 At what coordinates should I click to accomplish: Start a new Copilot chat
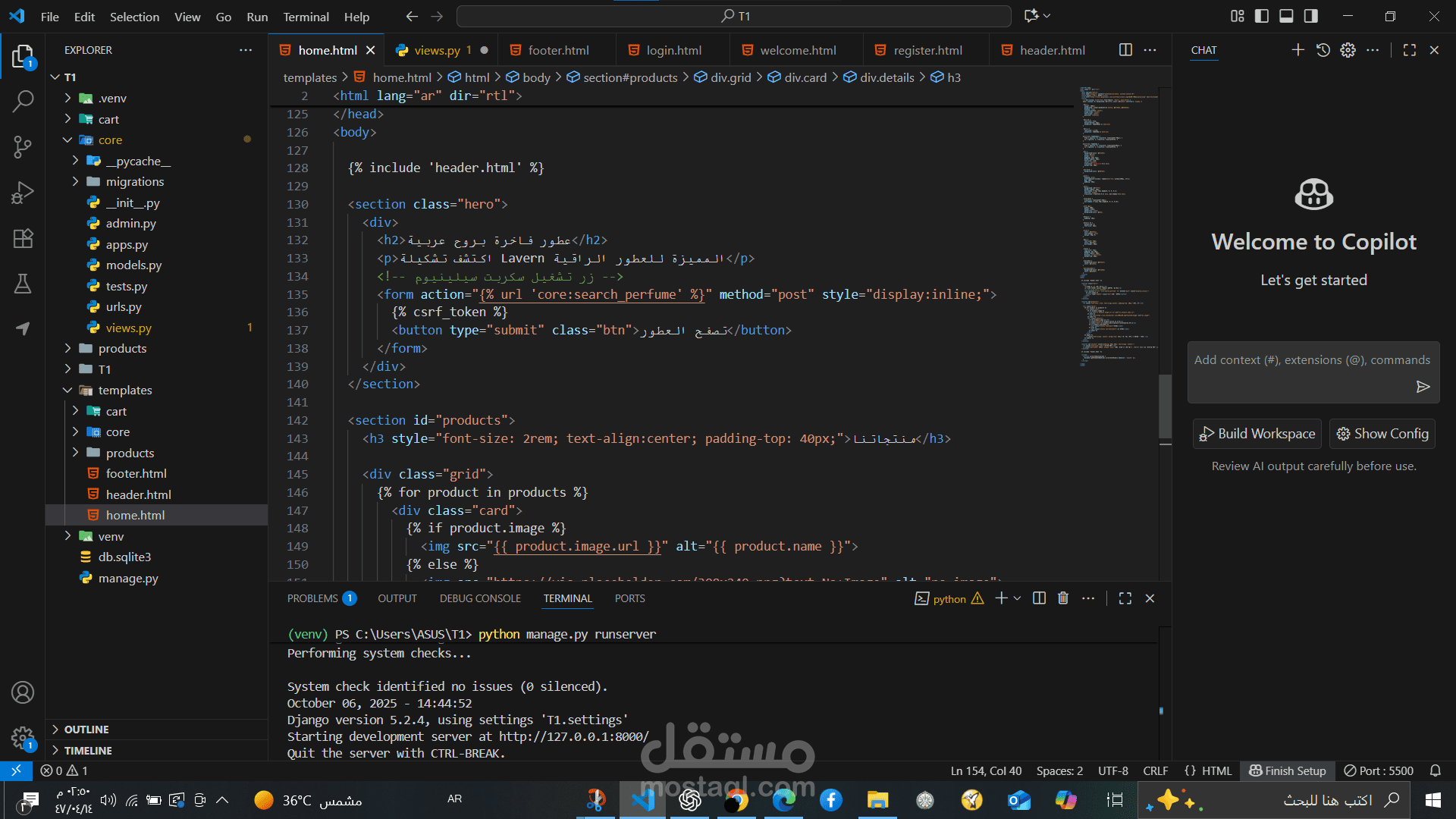[1298, 50]
